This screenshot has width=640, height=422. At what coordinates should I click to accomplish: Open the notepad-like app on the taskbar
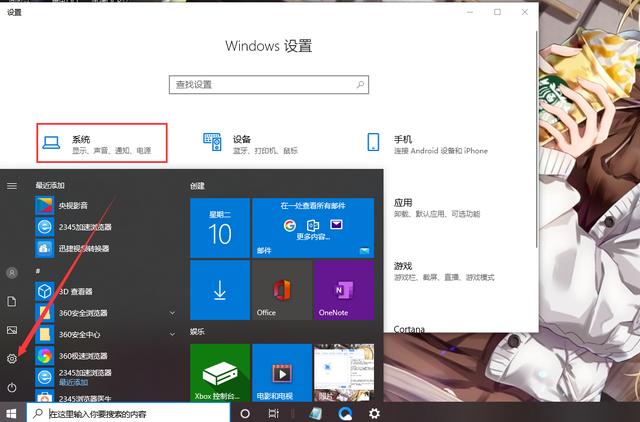pos(316,413)
